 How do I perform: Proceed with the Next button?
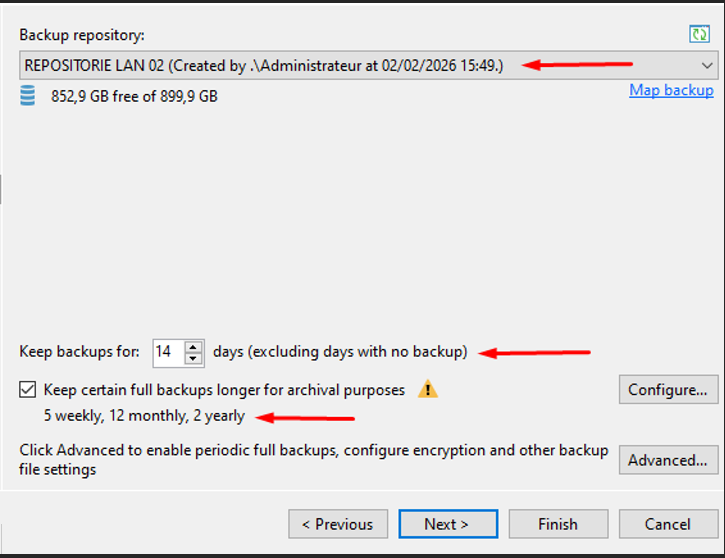(446, 524)
